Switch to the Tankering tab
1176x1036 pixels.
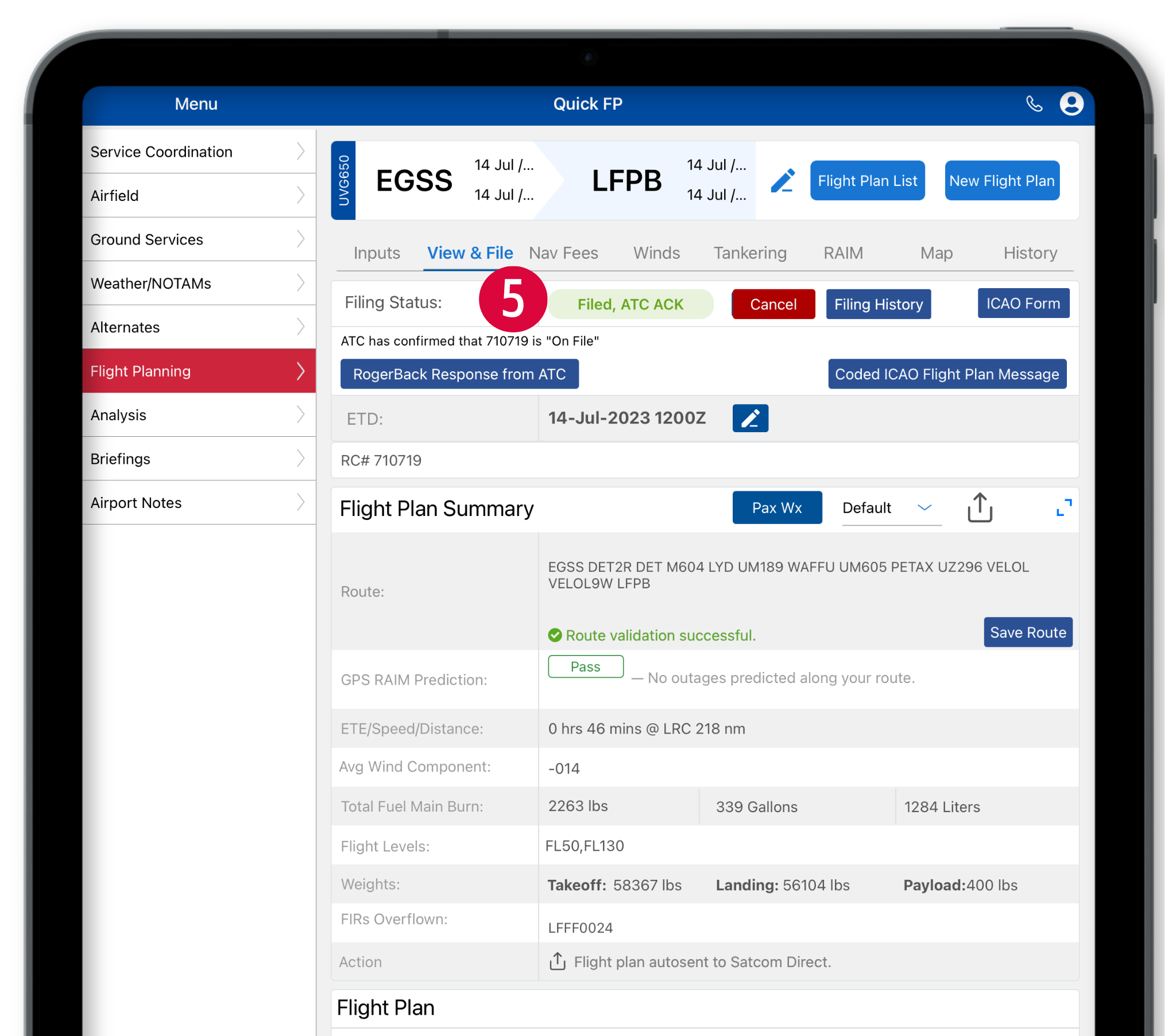pyautogui.click(x=750, y=253)
